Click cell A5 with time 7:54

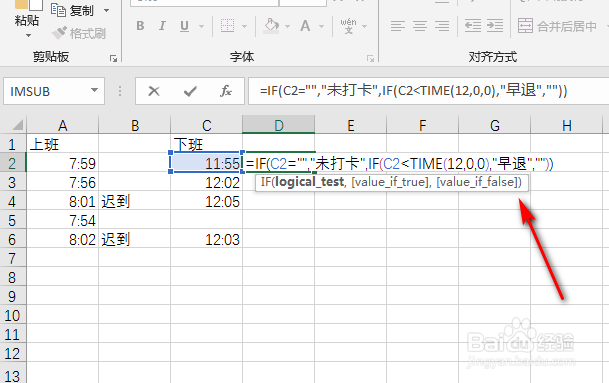click(63, 221)
